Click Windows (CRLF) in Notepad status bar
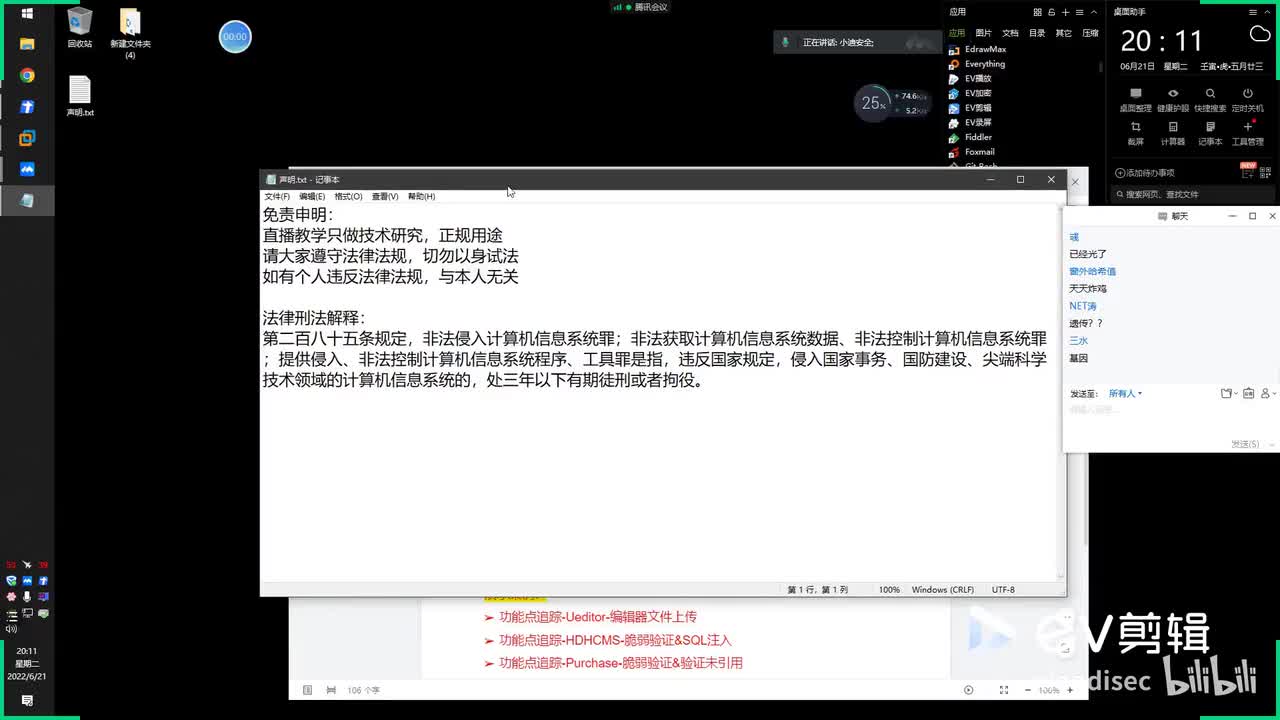The image size is (1280, 720). (942, 590)
